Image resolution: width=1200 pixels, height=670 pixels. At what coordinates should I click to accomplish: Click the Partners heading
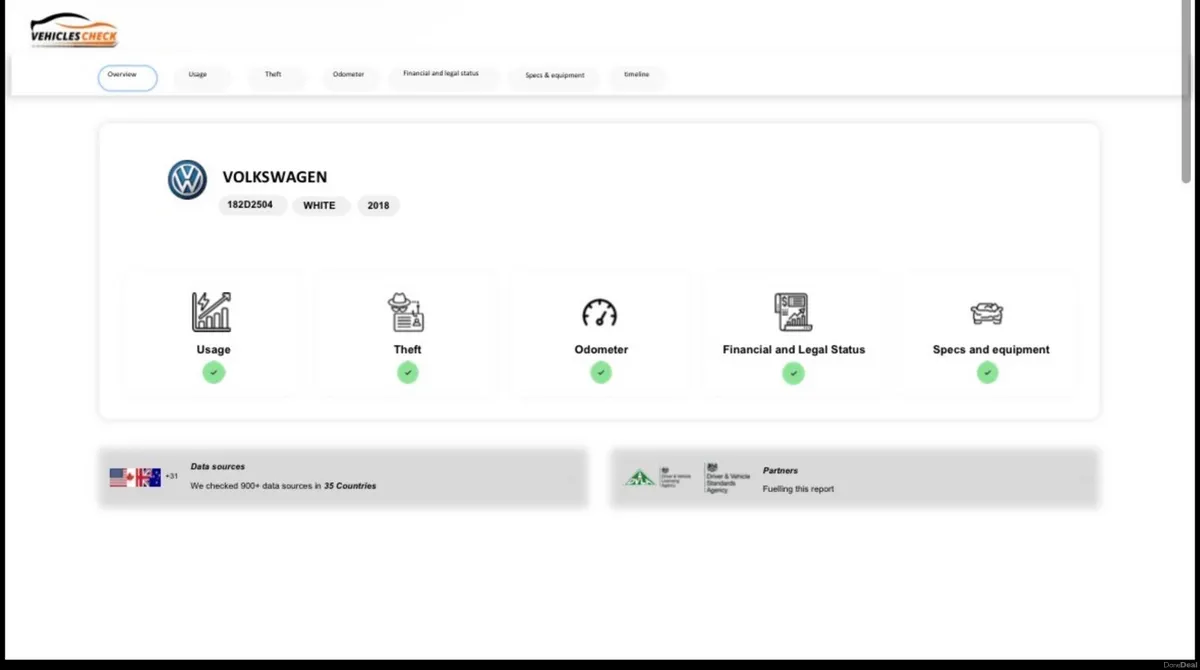(x=780, y=470)
